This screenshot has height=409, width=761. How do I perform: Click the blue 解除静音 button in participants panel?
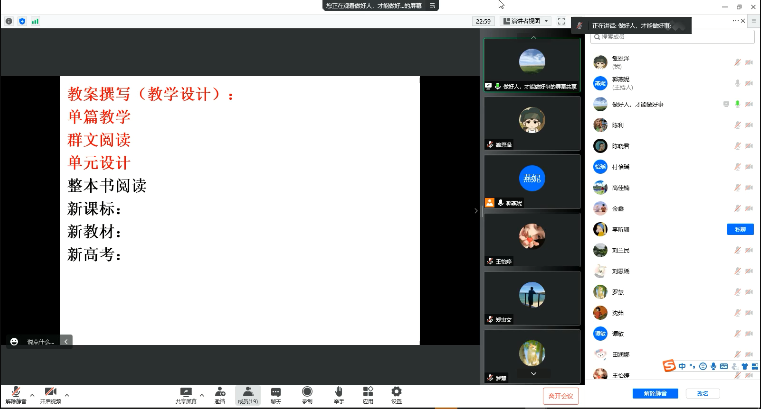pyautogui.click(x=654, y=393)
